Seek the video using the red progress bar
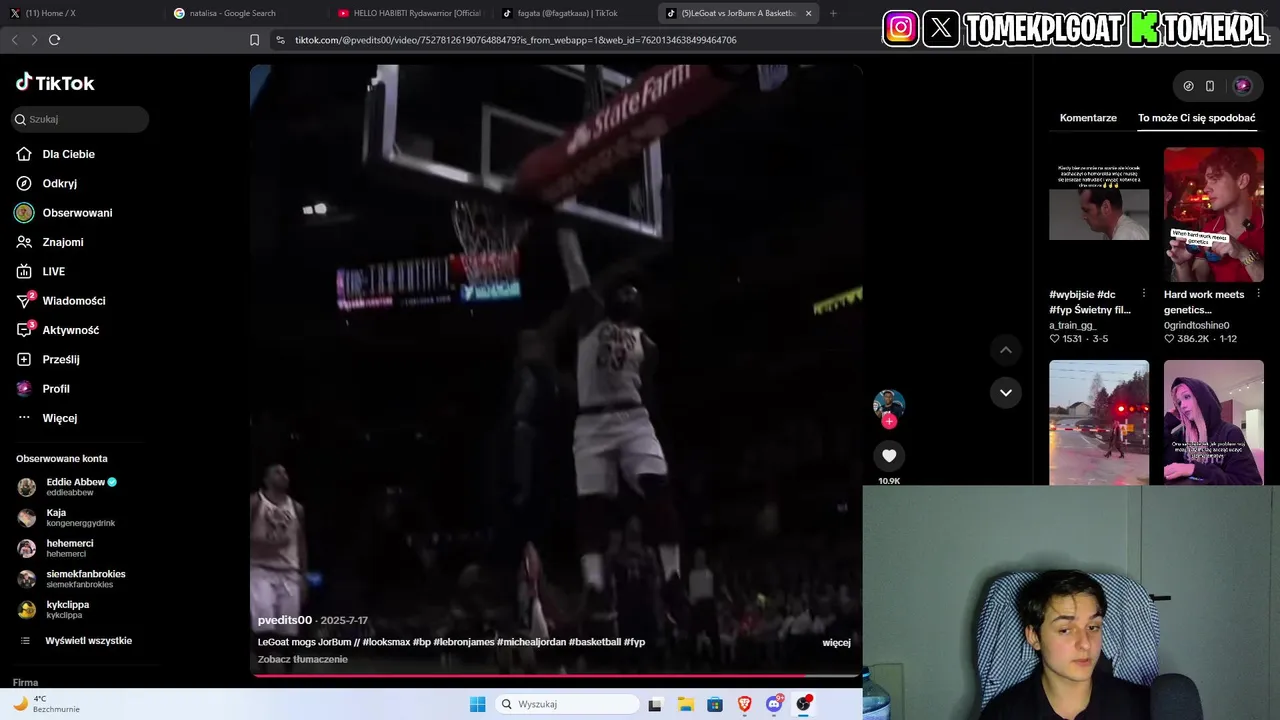The width and height of the screenshot is (1280, 720). pyautogui.click(x=556, y=675)
